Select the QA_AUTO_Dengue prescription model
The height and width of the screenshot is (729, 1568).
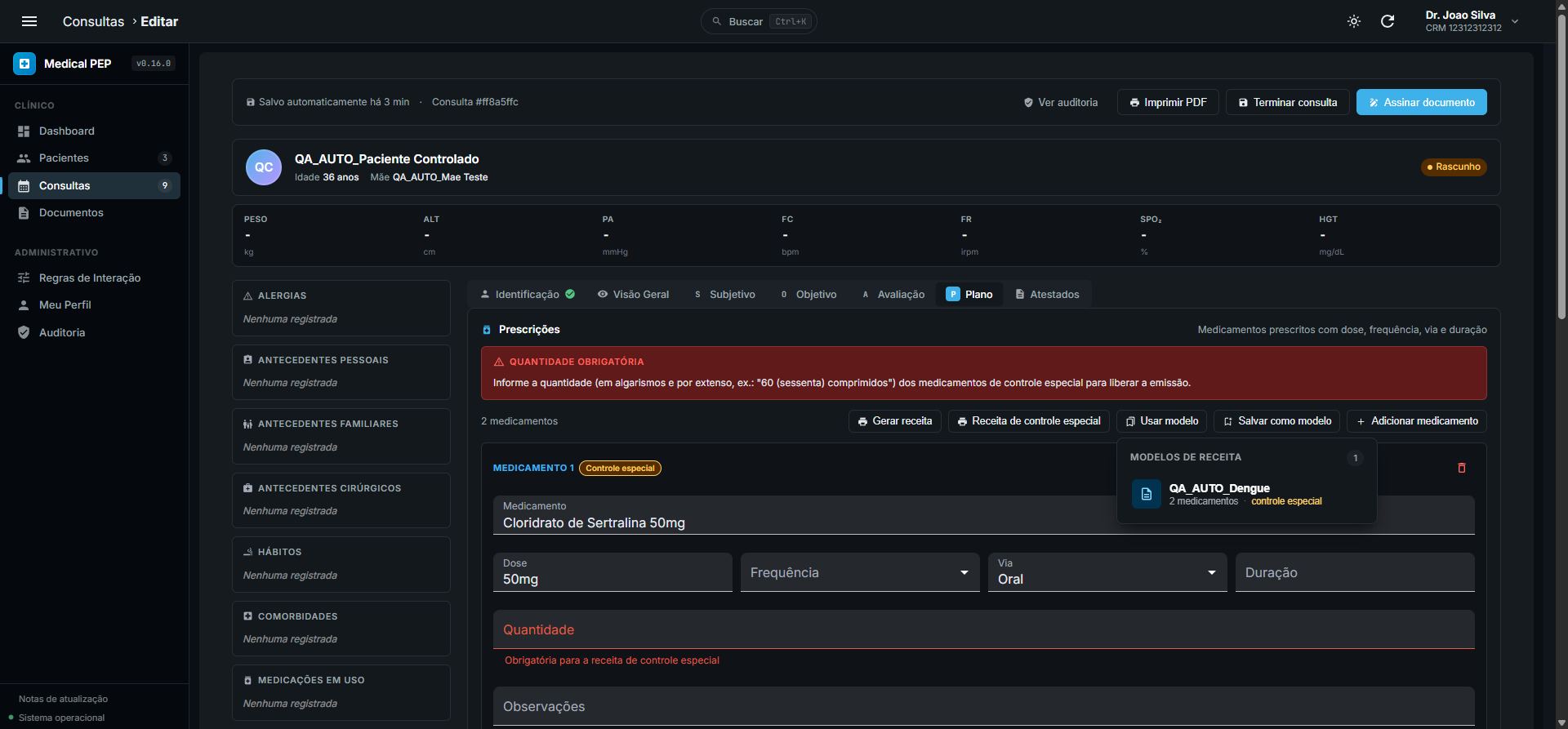click(1246, 494)
